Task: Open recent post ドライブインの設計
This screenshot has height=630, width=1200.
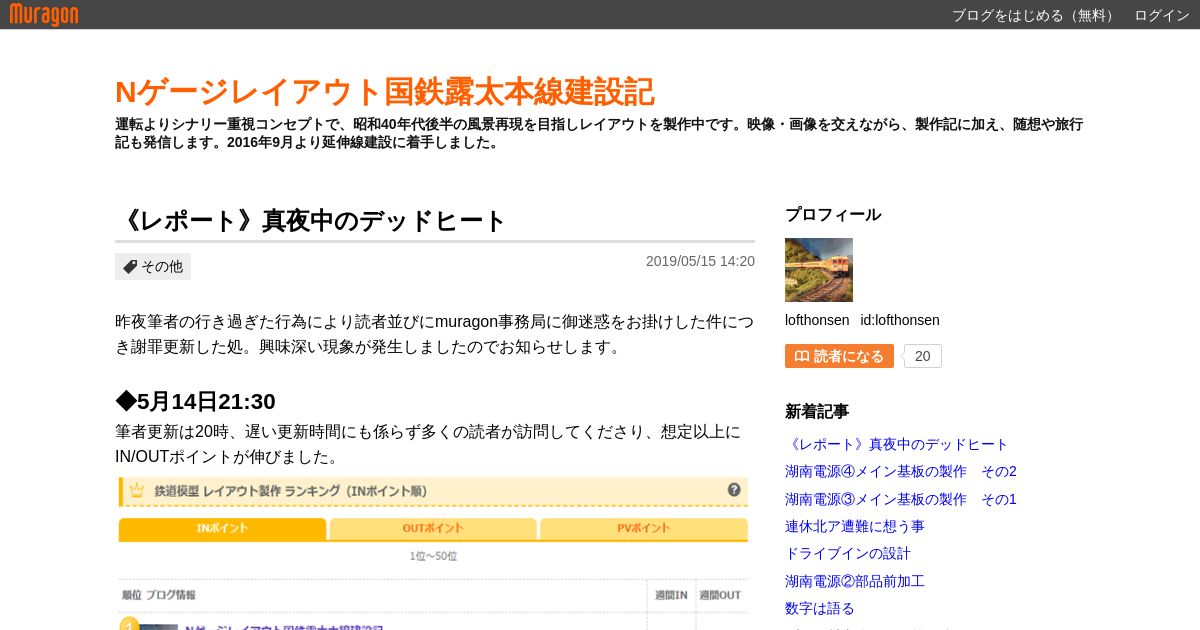Action: pyautogui.click(x=848, y=553)
